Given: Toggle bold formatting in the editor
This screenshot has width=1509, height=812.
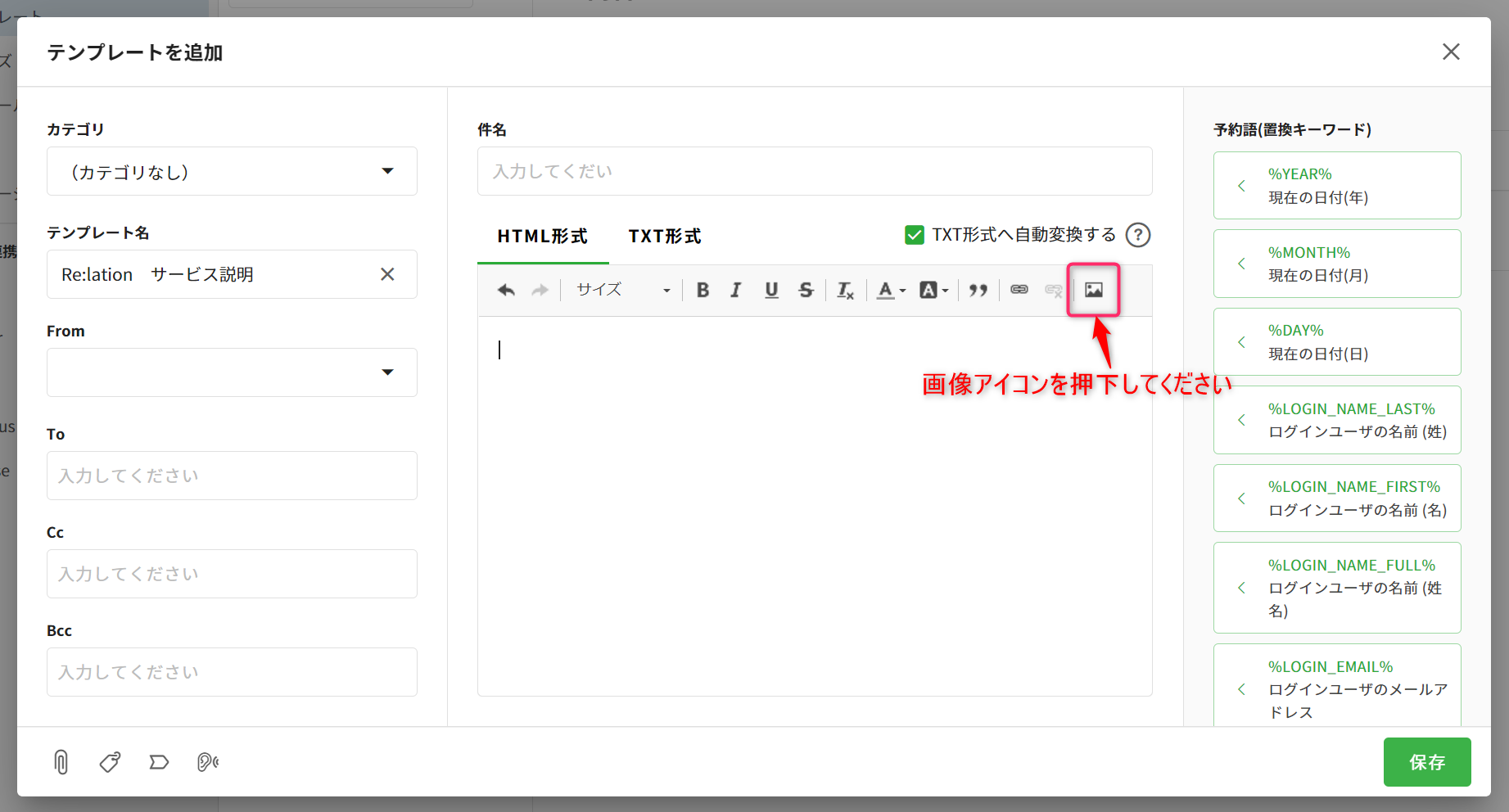Looking at the screenshot, I should (x=703, y=290).
